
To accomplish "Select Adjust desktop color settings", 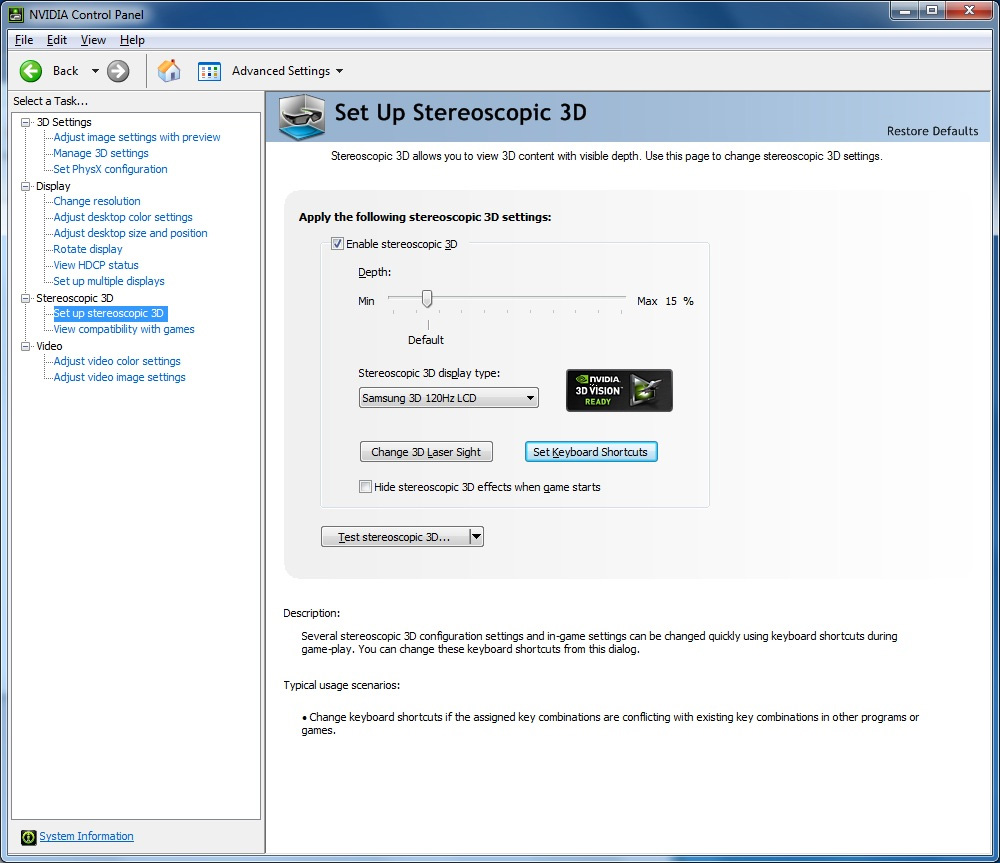I will pos(123,217).
